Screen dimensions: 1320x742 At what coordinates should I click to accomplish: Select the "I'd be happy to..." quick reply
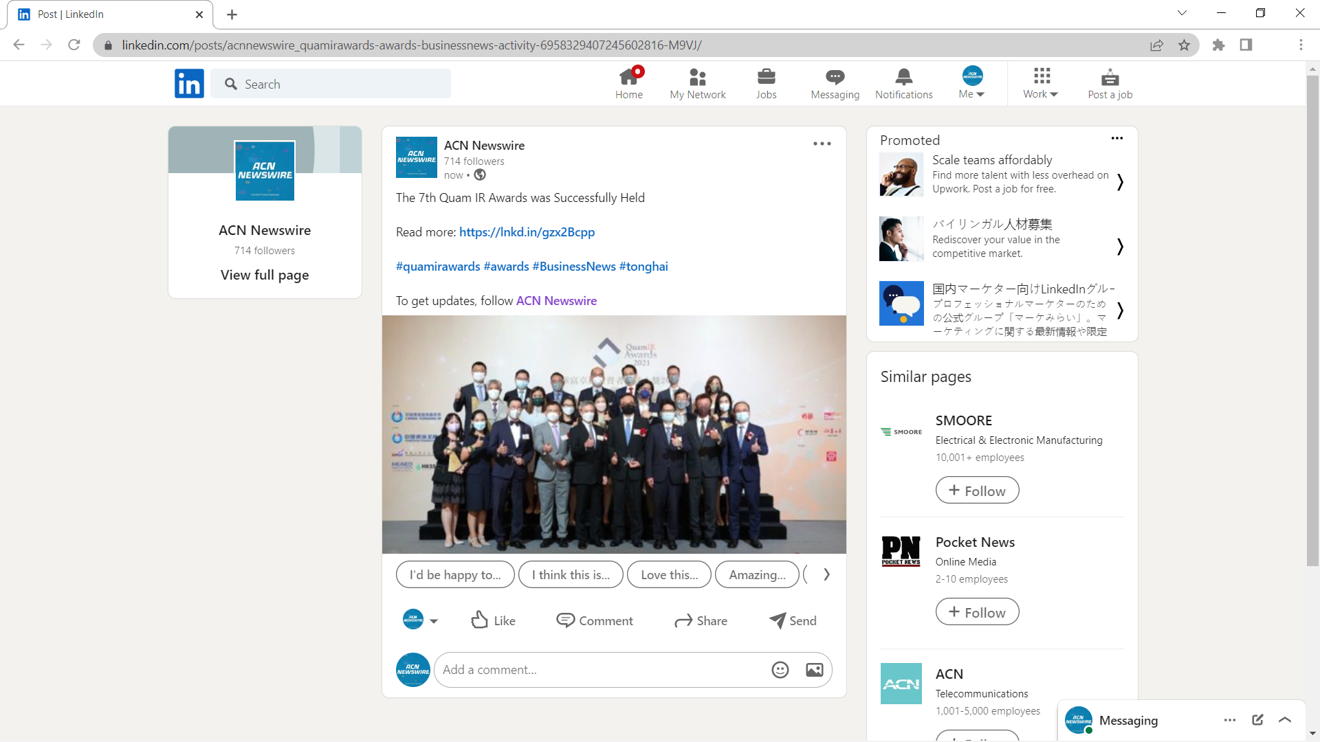pos(455,575)
